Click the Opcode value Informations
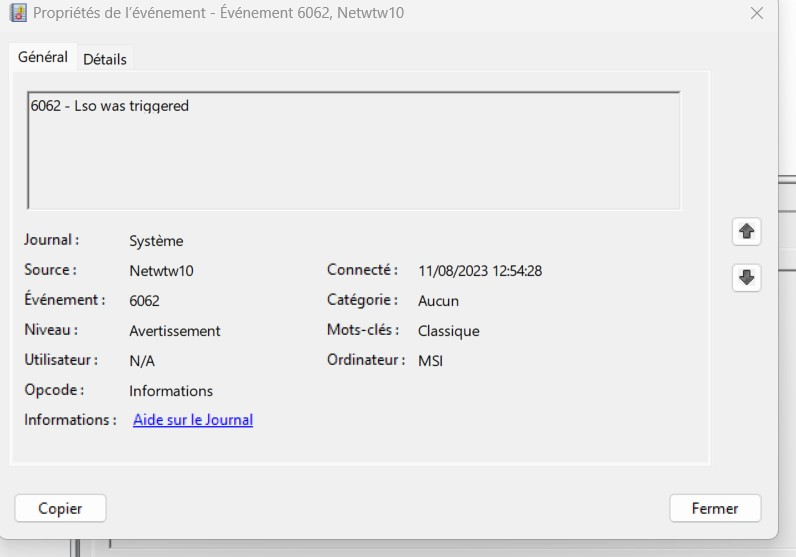Screen dimensions: 796x557 click(x=171, y=391)
